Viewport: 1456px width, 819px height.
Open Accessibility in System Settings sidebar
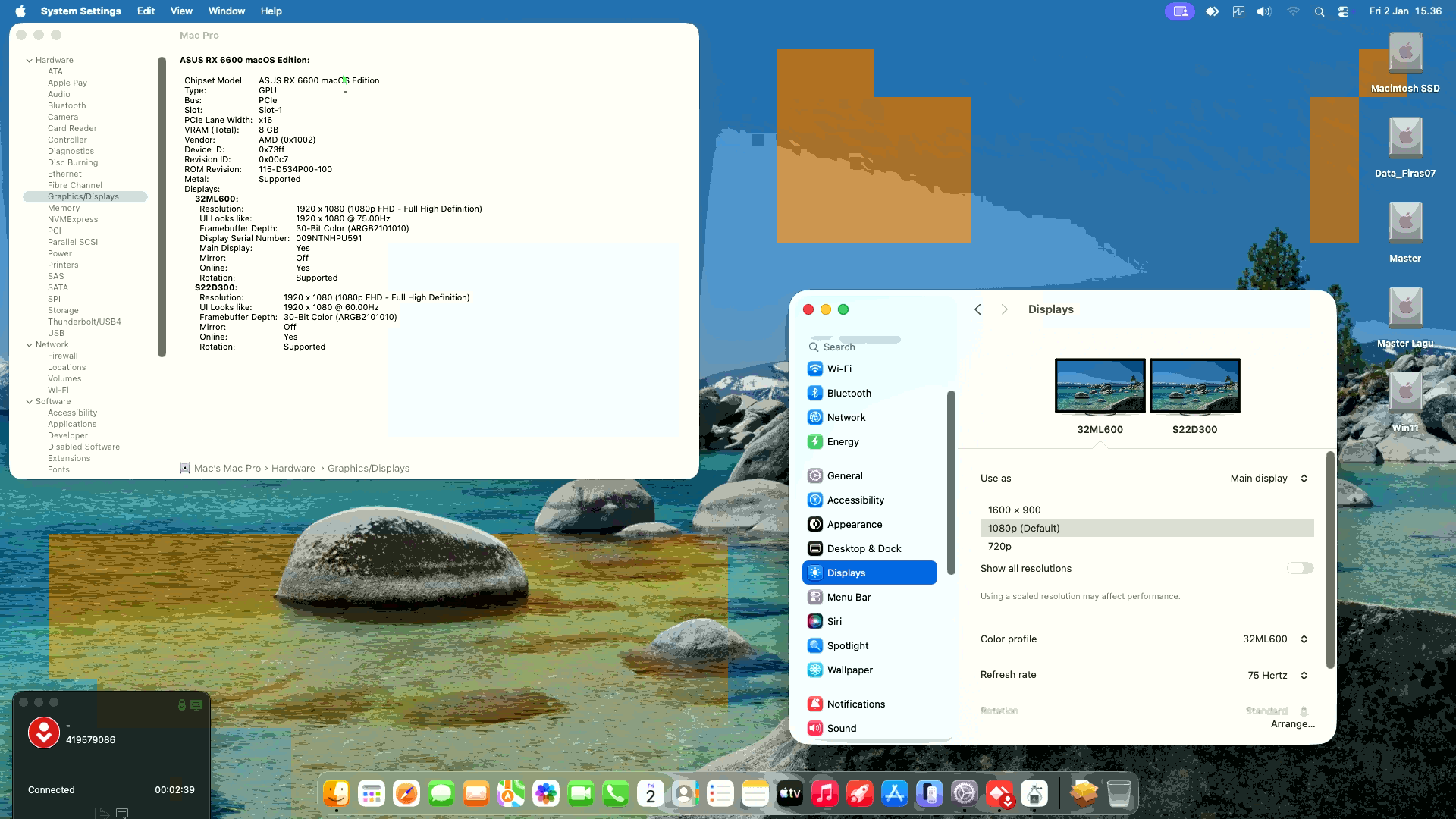(x=869, y=500)
